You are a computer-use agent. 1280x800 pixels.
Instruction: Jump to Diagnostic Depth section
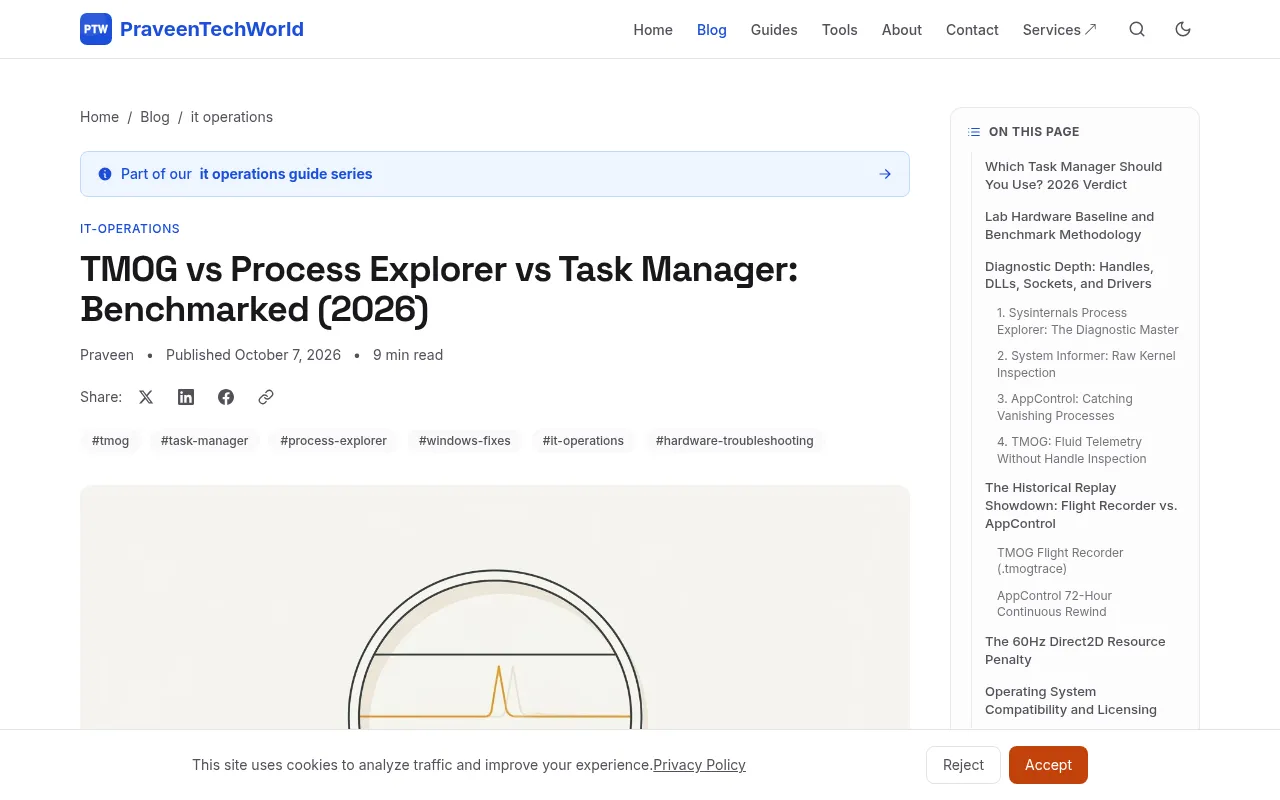pyautogui.click(x=1069, y=275)
